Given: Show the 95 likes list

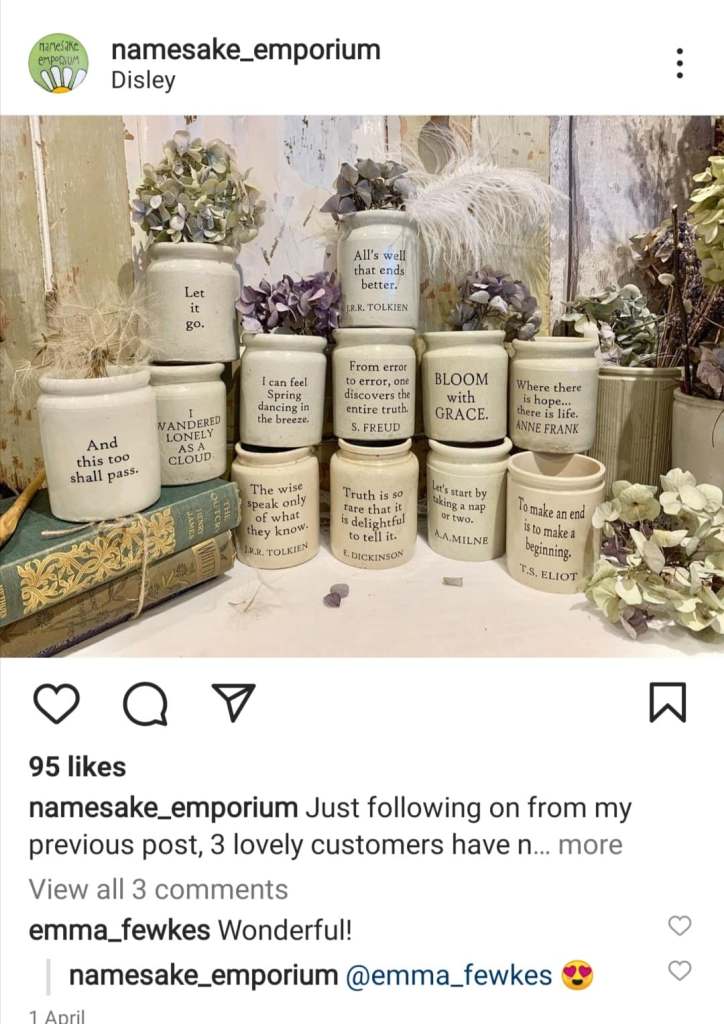Looking at the screenshot, I should pyautogui.click(x=77, y=767).
